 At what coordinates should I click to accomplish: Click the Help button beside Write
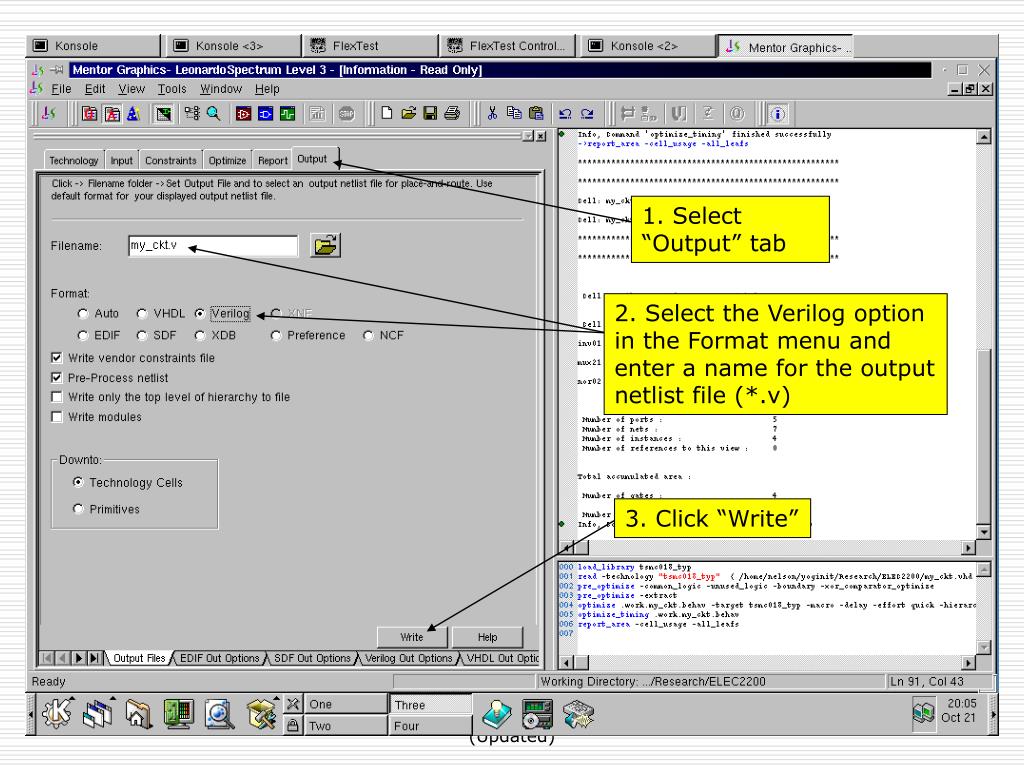point(487,637)
